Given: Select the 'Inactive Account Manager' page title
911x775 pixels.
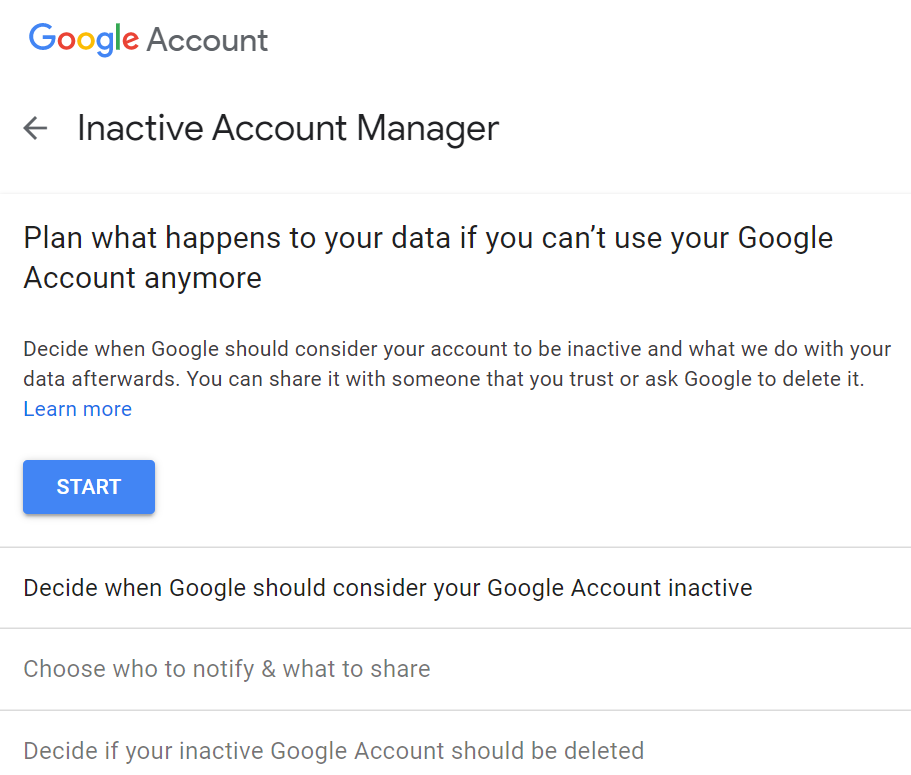Looking at the screenshot, I should [287, 128].
